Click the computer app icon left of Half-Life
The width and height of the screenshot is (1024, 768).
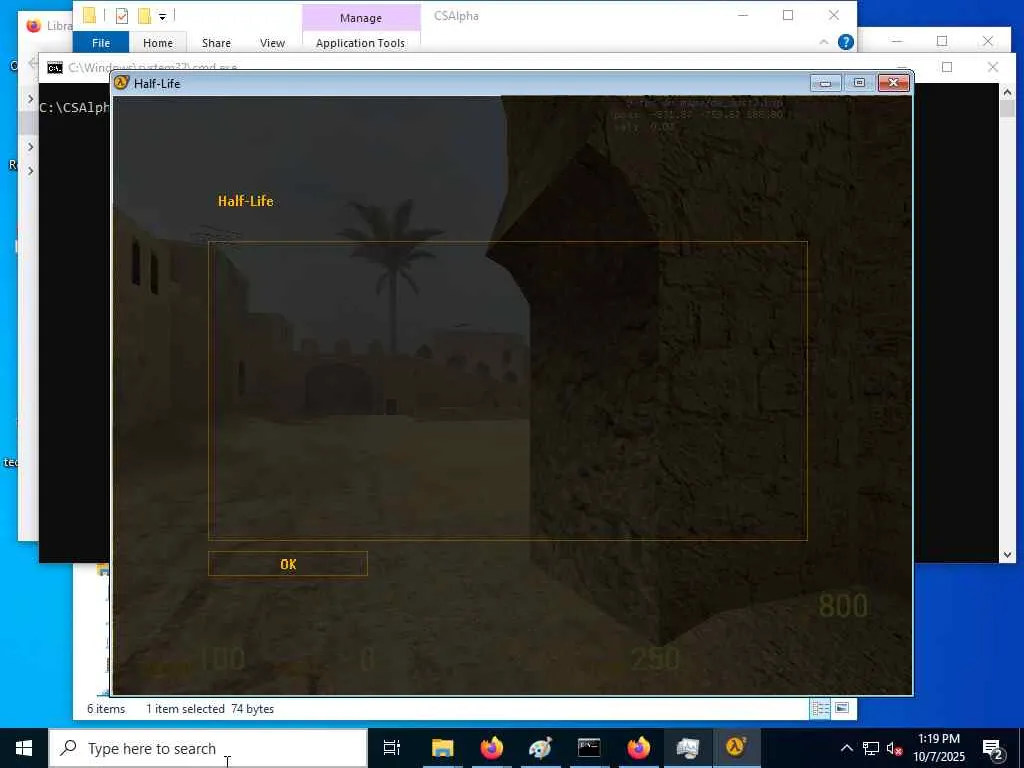(687, 748)
